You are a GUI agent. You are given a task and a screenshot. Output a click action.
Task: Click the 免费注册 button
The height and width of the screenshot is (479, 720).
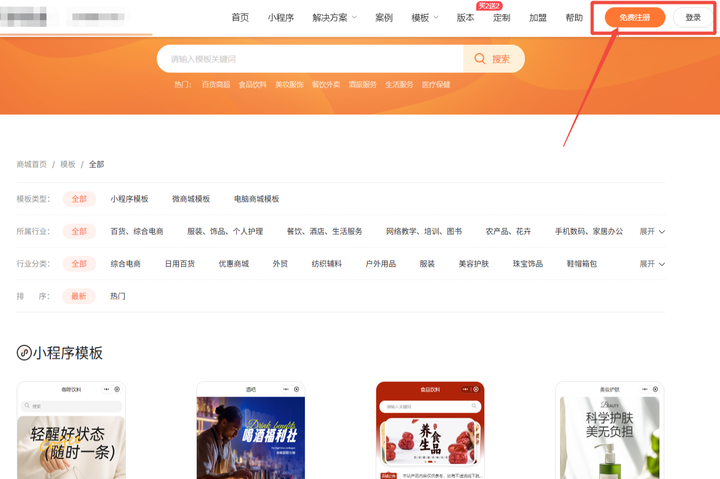(x=635, y=17)
